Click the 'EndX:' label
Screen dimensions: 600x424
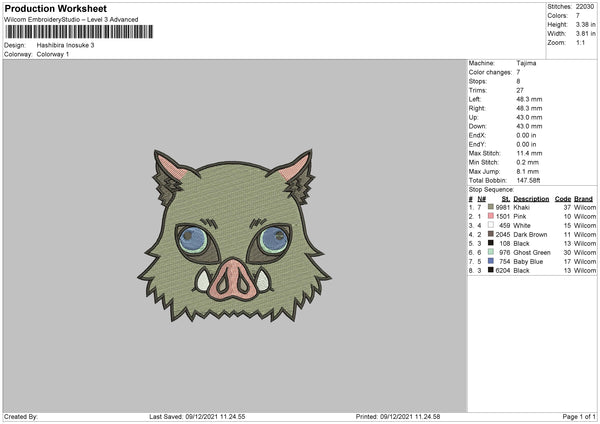pos(477,135)
